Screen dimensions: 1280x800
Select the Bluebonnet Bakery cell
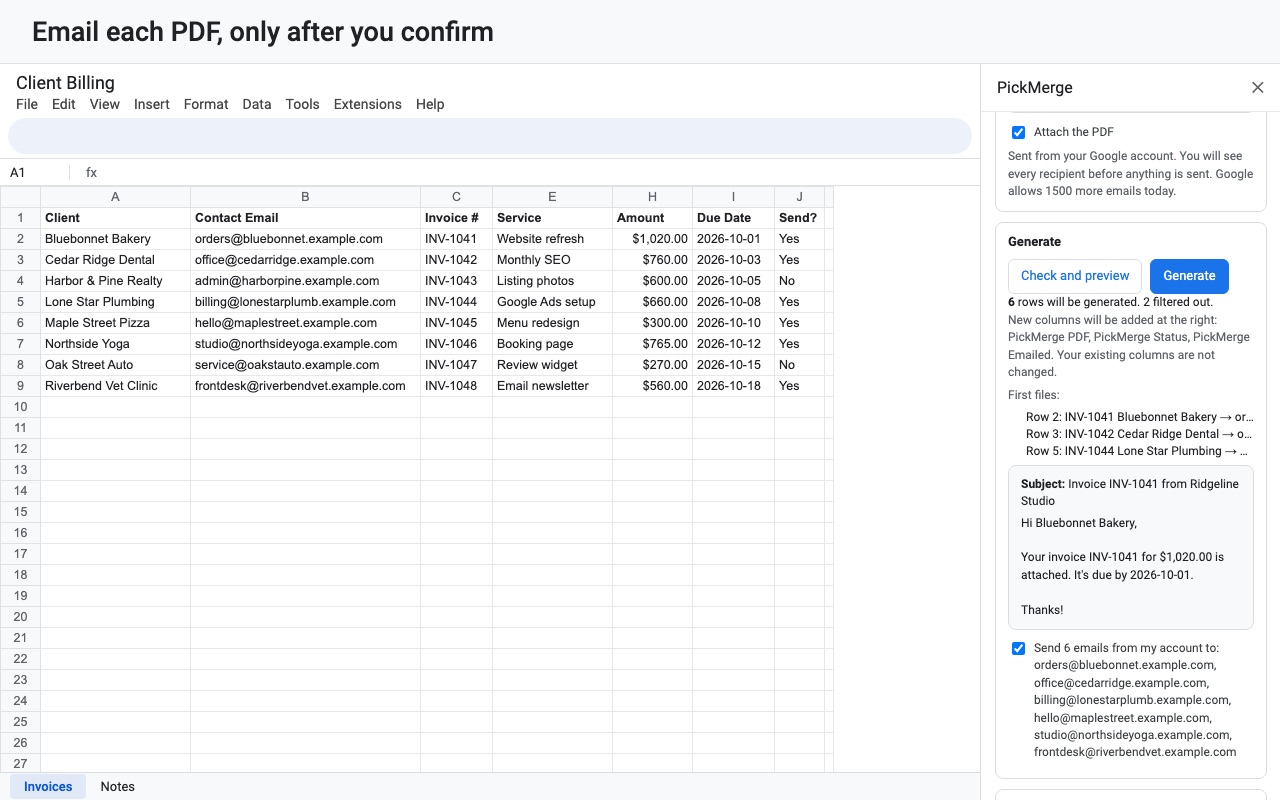[115, 239]
